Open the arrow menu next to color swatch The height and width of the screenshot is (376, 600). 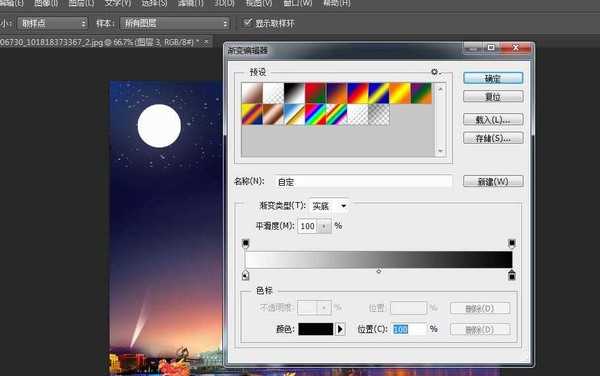pos(340,329)
